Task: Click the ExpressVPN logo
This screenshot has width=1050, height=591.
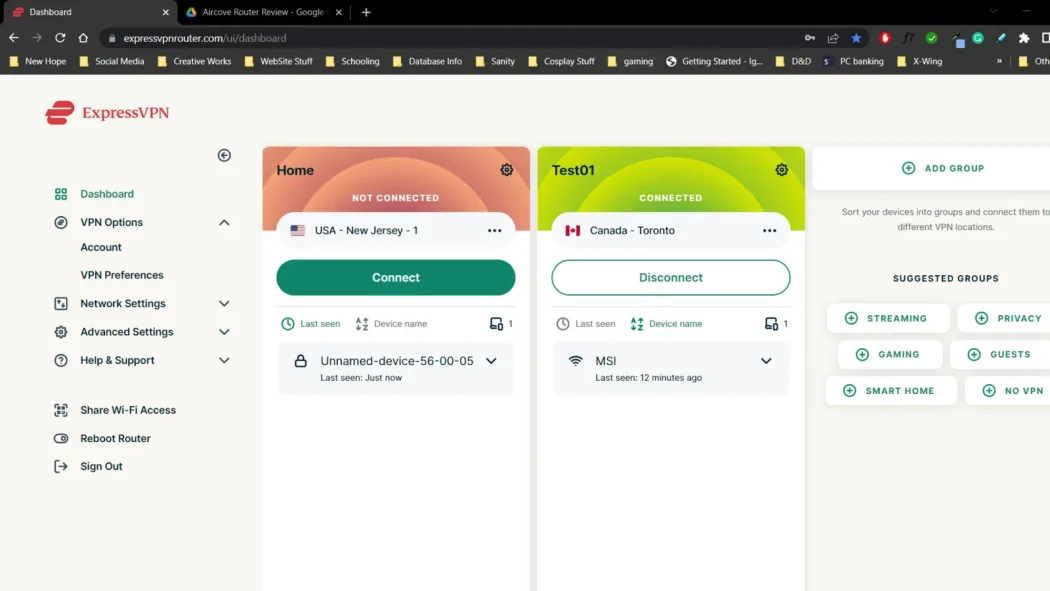Action: point(107,112)
